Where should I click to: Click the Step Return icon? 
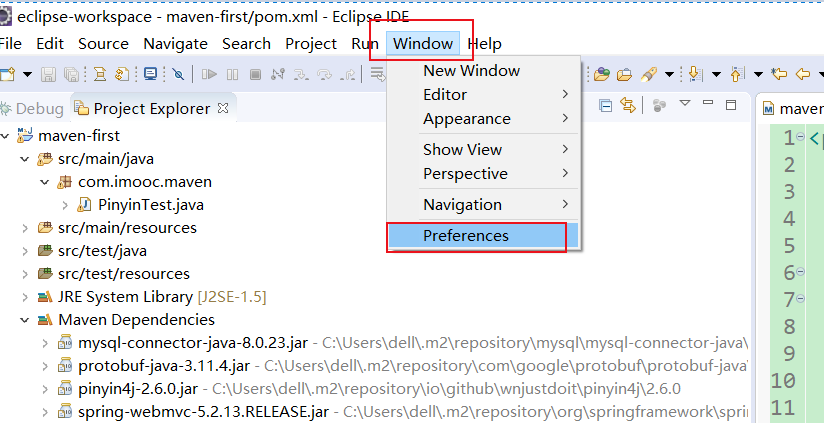347,74
